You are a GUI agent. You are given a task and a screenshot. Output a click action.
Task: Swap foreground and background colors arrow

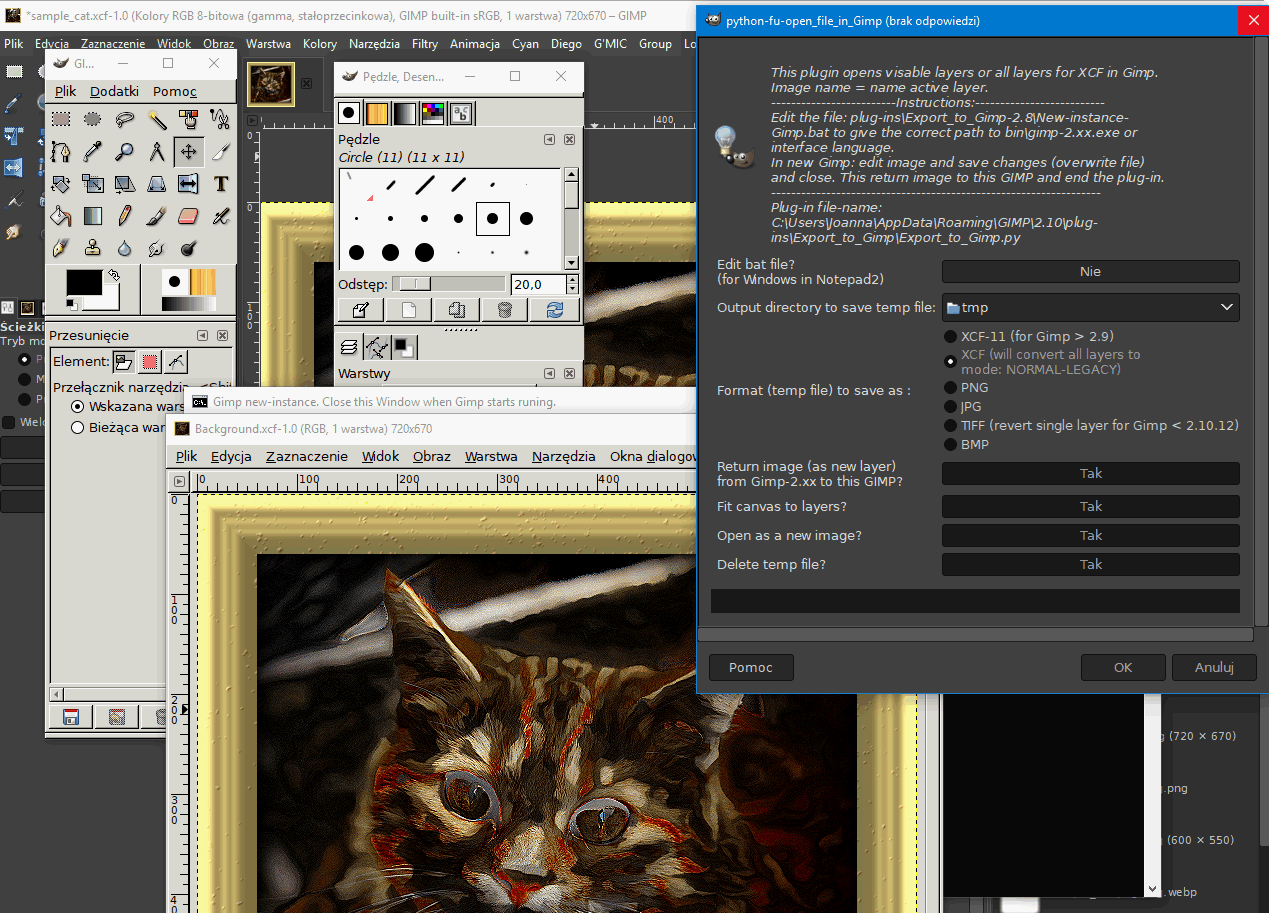coord(113,274)
